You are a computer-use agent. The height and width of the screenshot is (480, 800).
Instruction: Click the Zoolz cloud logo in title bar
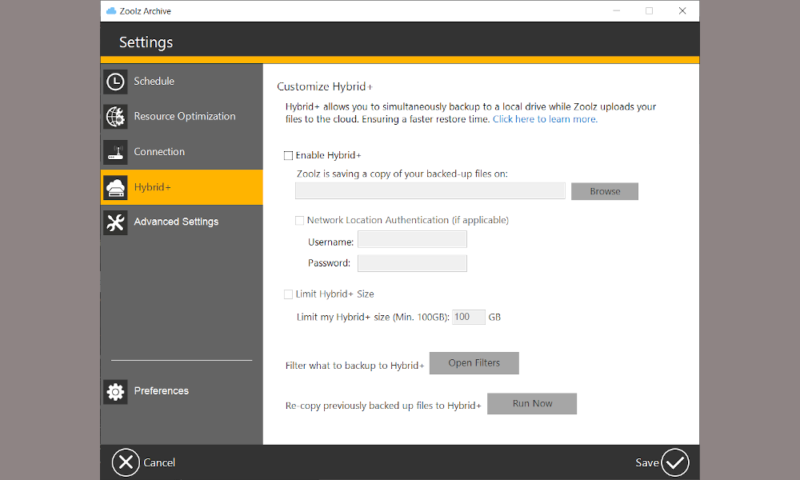pyautogui.click(x=111, y=11)
